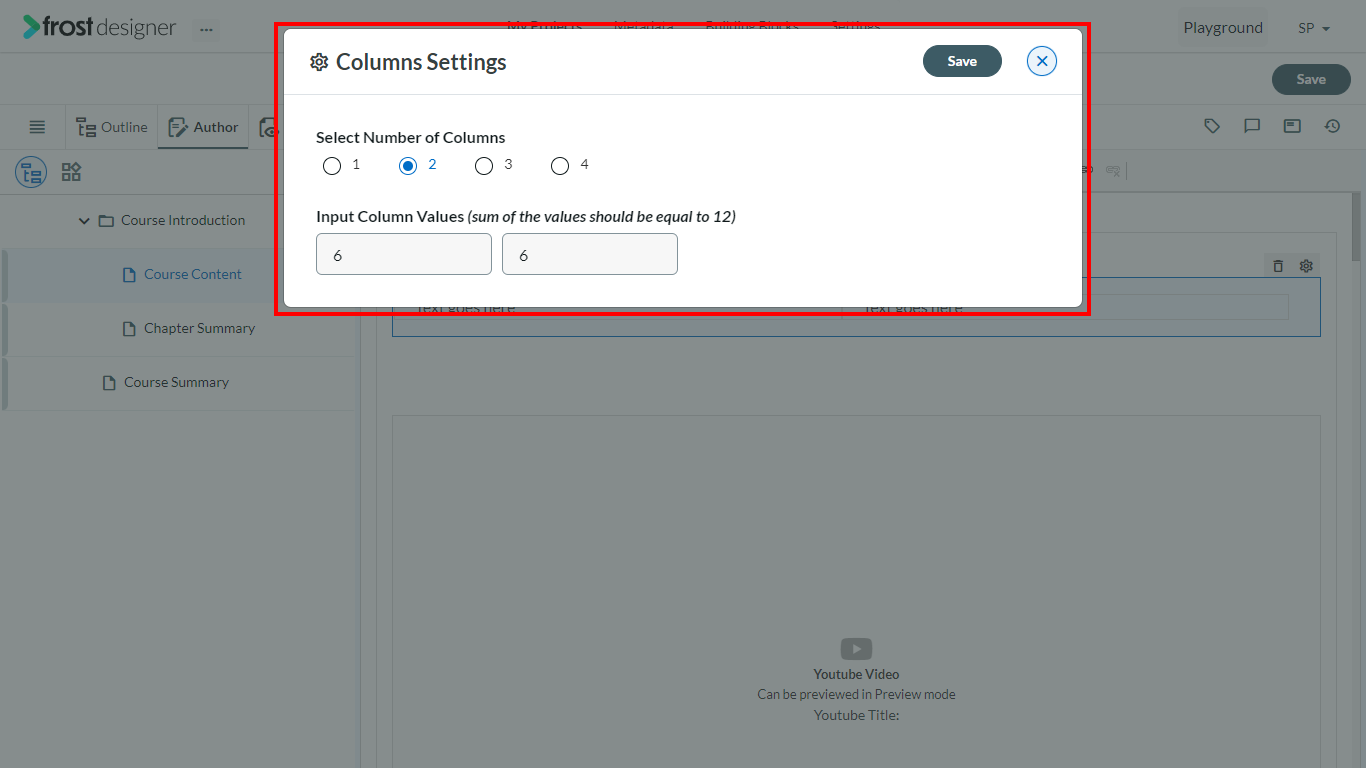Viewport: 1366px width, 768px height.
Task: Open the version history clock icon
Action: tap(1332, 126)
